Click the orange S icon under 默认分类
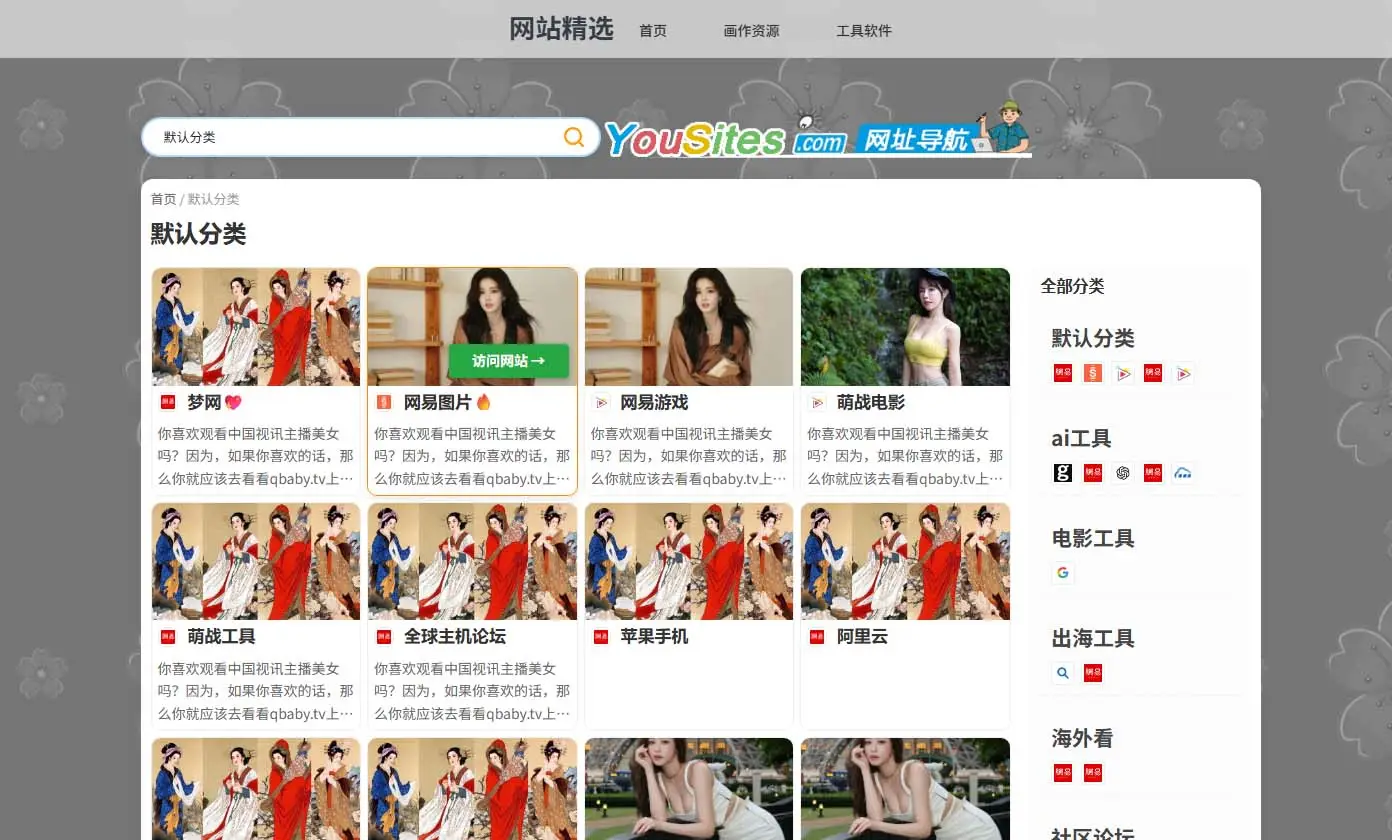 pos(1093,373)
